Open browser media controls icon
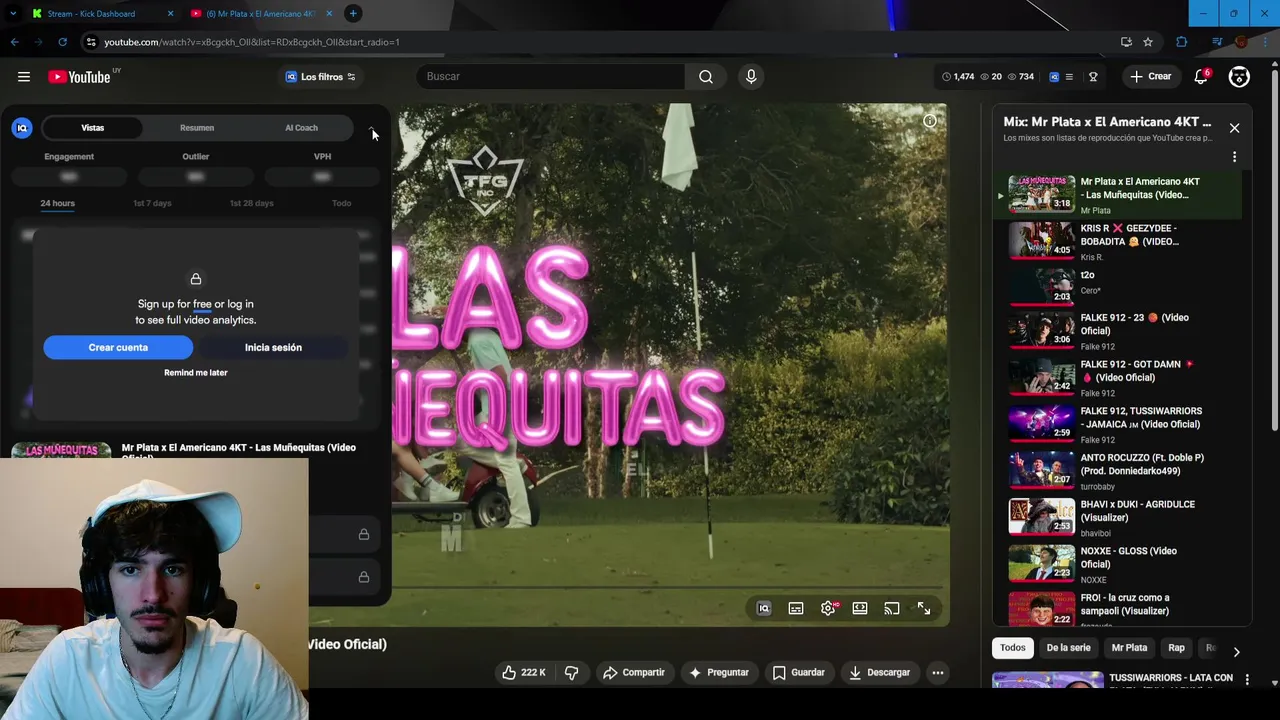The width and height of the screenshot is (1280, 720). pyautogui.click(x=1217, y=42)
